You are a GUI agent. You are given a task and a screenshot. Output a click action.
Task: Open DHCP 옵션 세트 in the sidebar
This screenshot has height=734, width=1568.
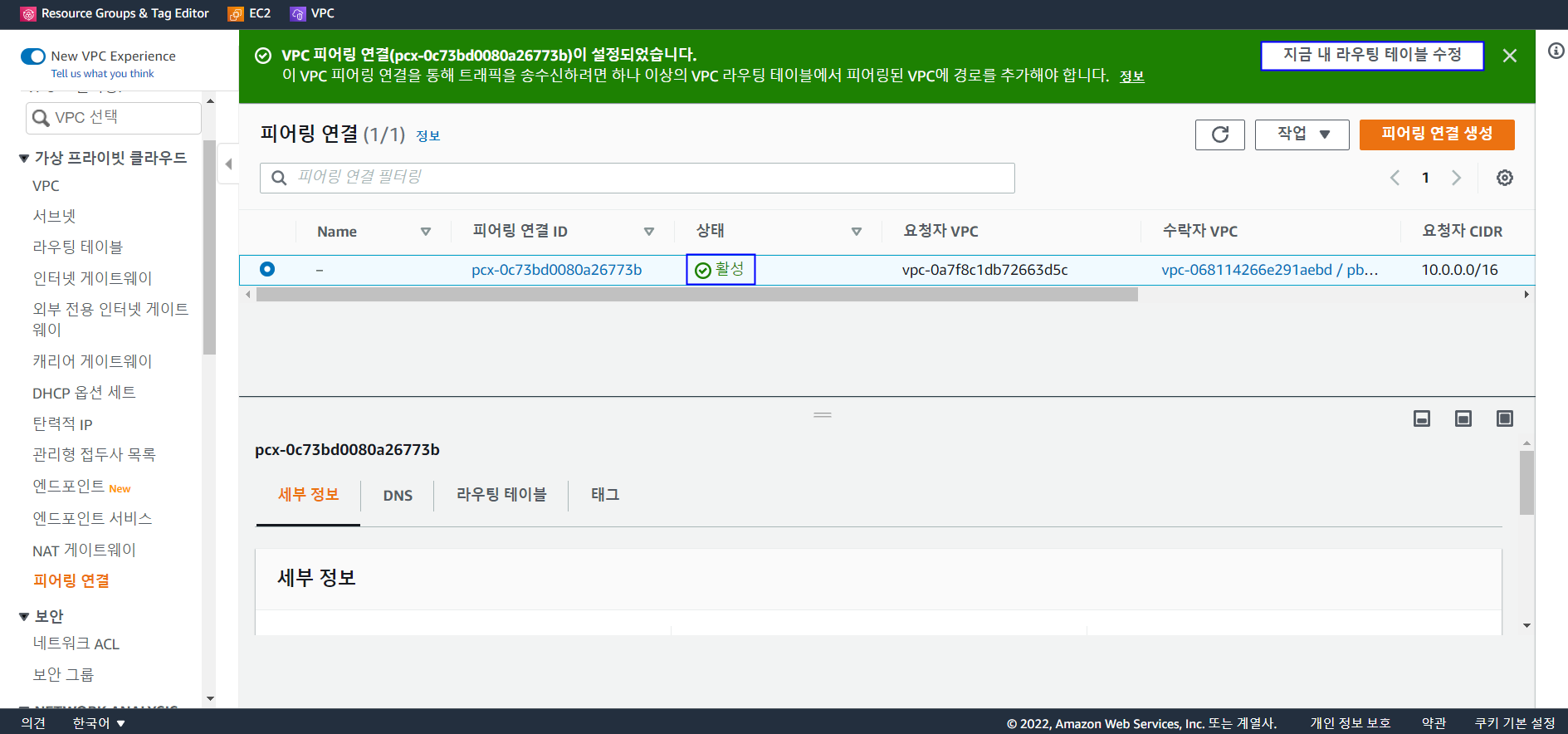[84, 393]
